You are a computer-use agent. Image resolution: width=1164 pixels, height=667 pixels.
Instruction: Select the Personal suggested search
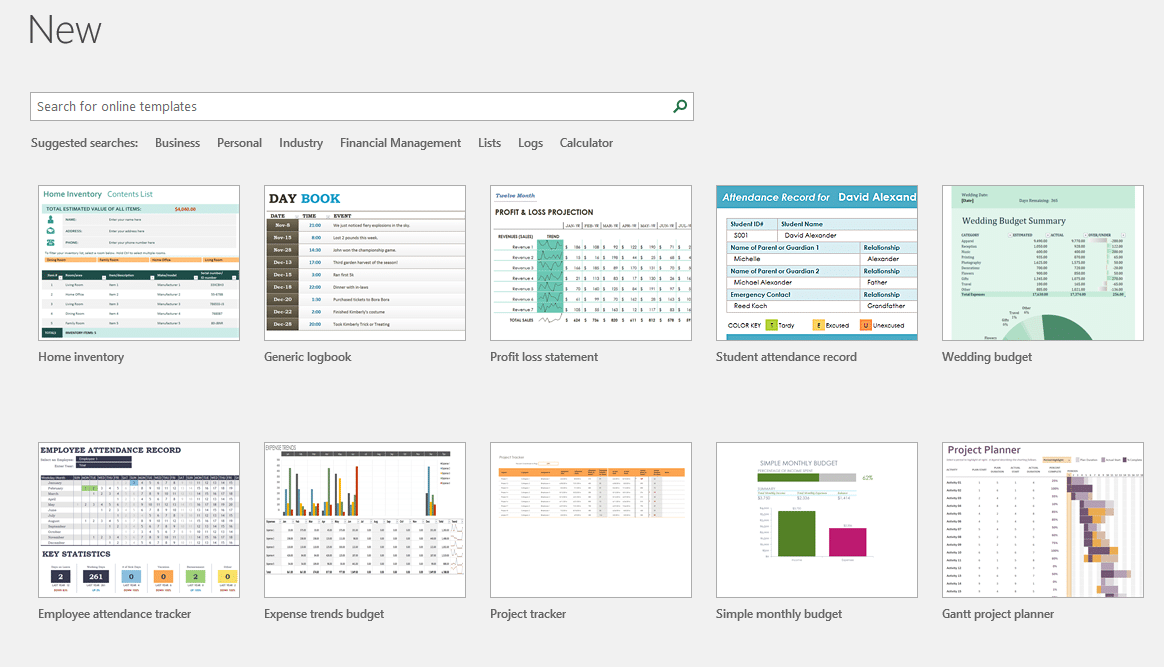click(239, 142)
